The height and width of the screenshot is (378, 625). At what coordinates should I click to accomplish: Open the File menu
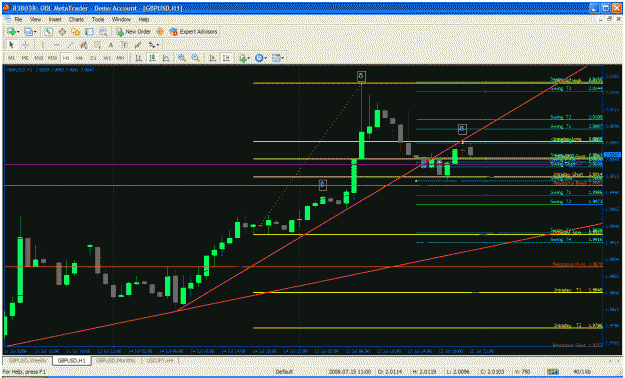click(18, 19)
